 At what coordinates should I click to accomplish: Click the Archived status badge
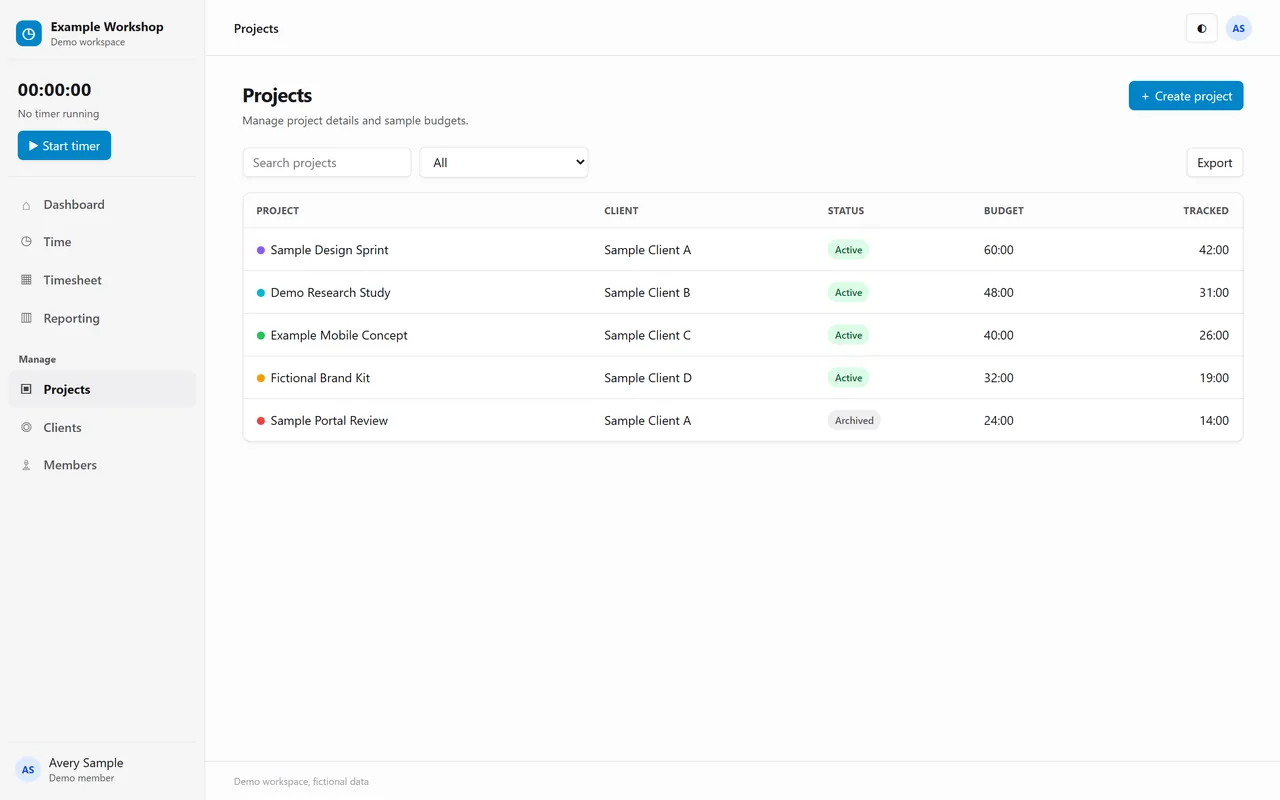(x=854, y=421)
